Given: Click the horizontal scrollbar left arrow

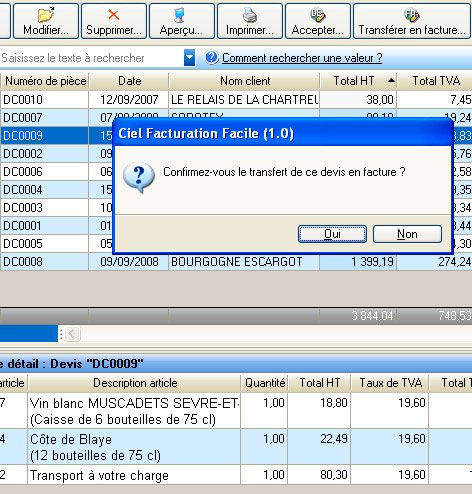Looking at the screenshot, I should 72,333.
